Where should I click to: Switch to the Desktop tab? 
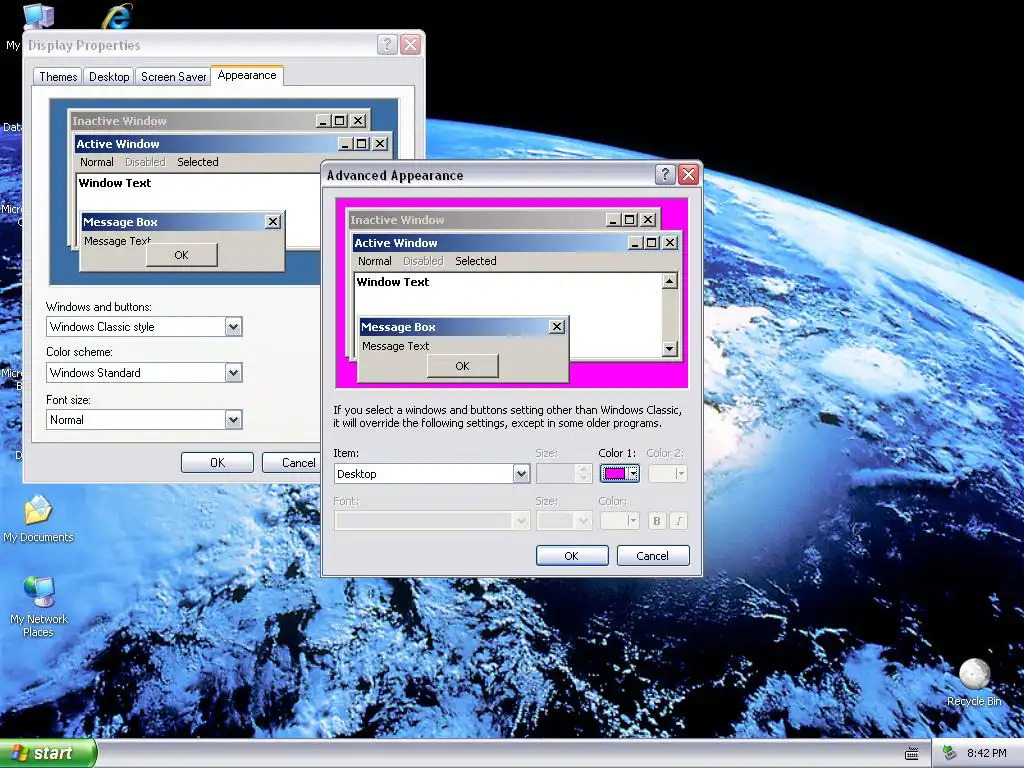click(109, 76)
